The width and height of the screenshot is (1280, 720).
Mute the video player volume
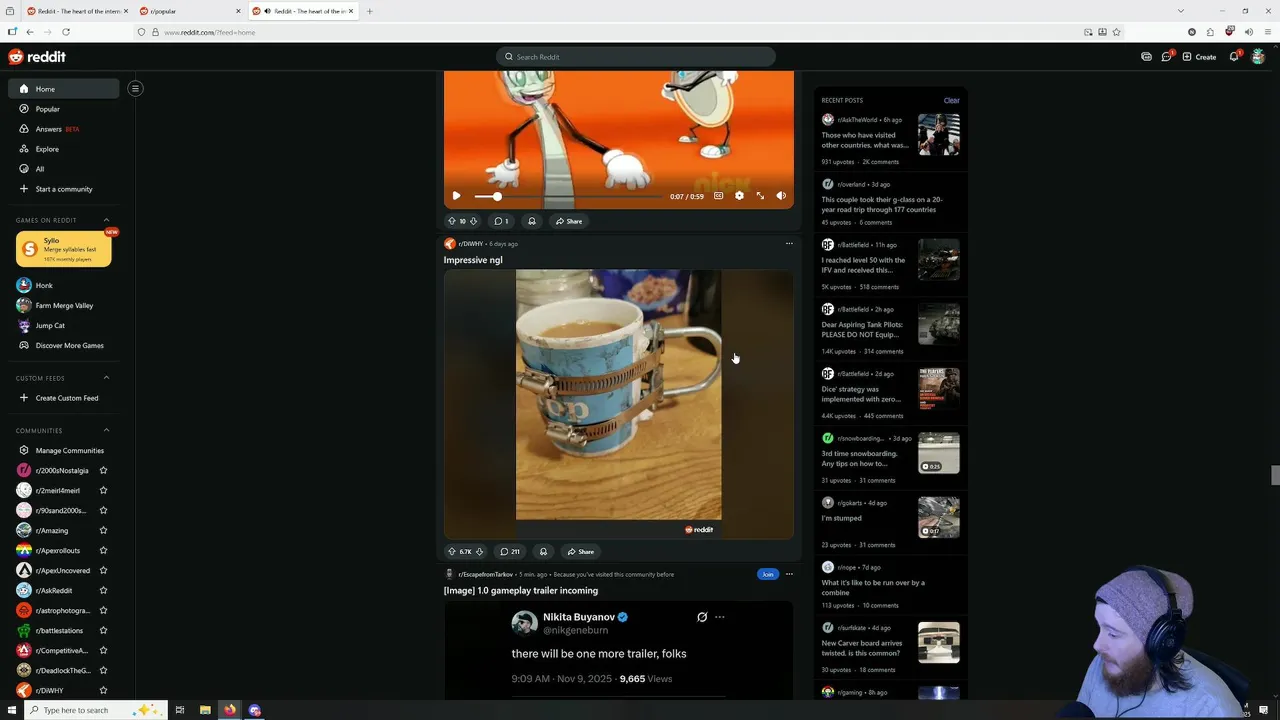pos(781,196)
